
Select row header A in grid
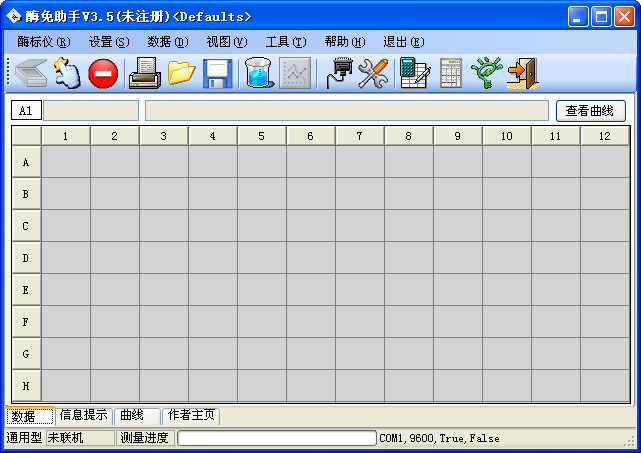tap(26, 162)
